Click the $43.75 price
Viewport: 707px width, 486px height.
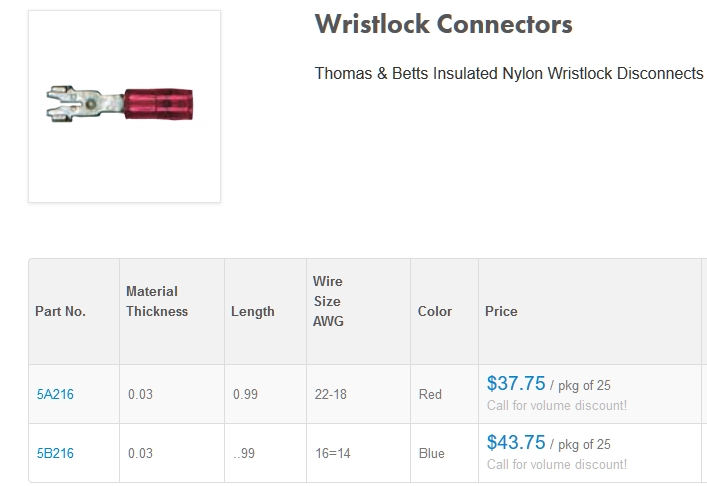click(x=516, y=443)
